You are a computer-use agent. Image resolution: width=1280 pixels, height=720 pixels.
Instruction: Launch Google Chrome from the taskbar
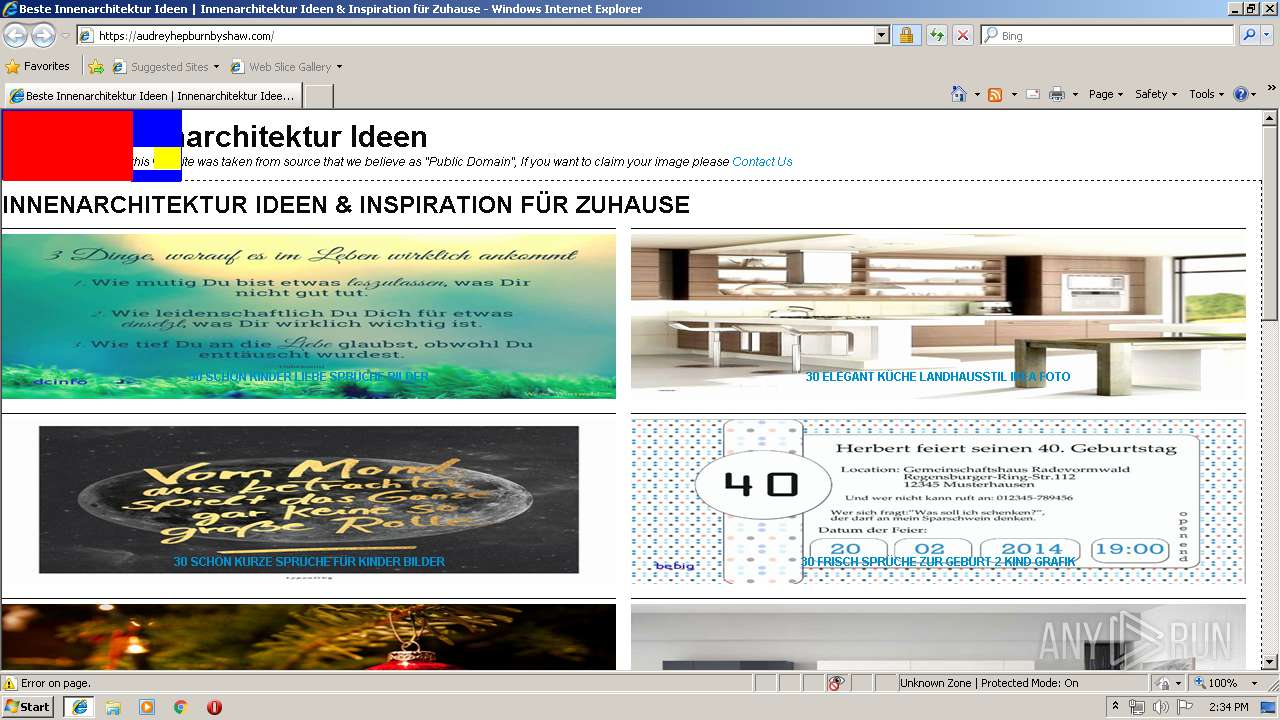click(x=180, y=707)
